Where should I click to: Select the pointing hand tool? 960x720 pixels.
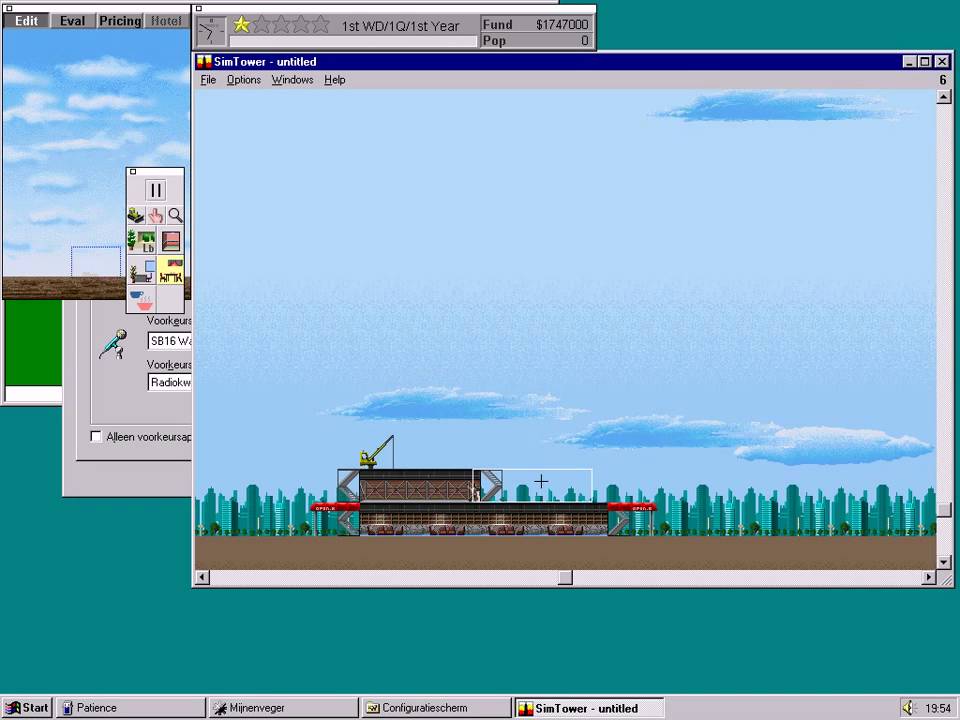pos(156,215)
